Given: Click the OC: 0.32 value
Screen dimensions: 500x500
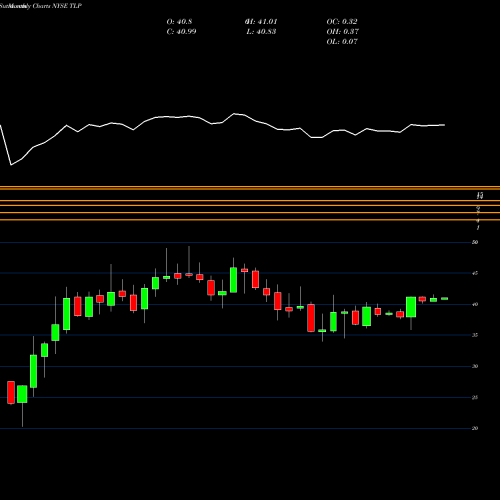Looking at the screenshot, I should (x=342, y=22).
